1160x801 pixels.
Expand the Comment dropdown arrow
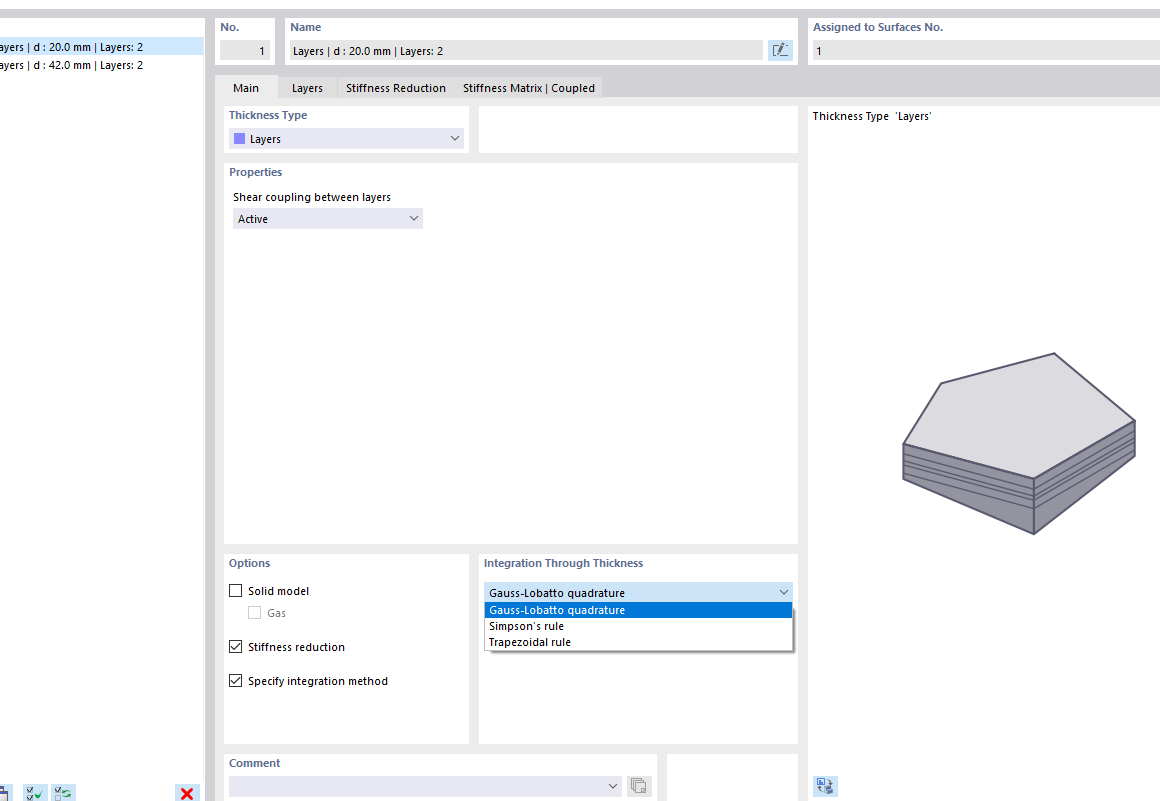point(613,785)
